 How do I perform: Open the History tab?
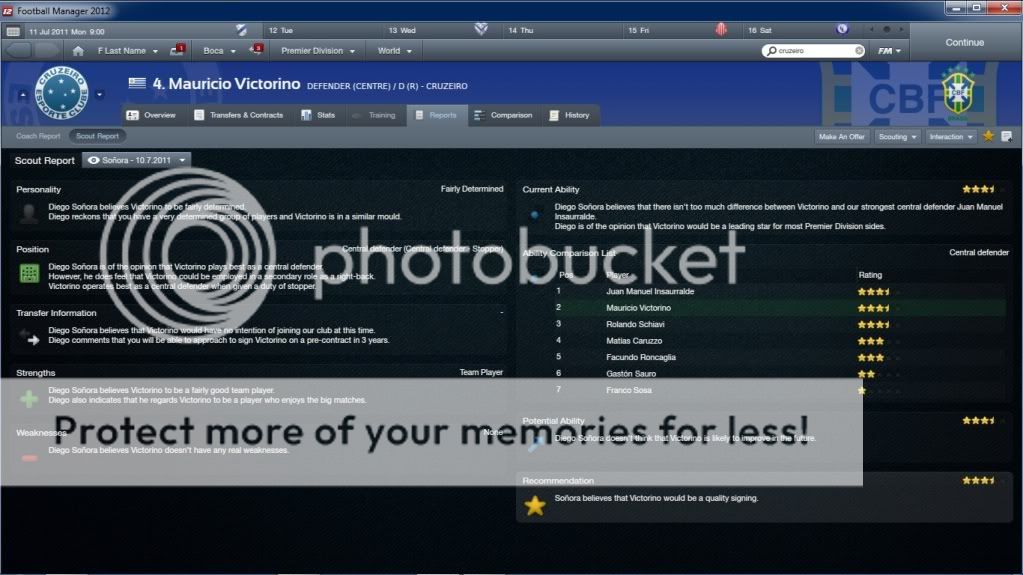point(570,116)
